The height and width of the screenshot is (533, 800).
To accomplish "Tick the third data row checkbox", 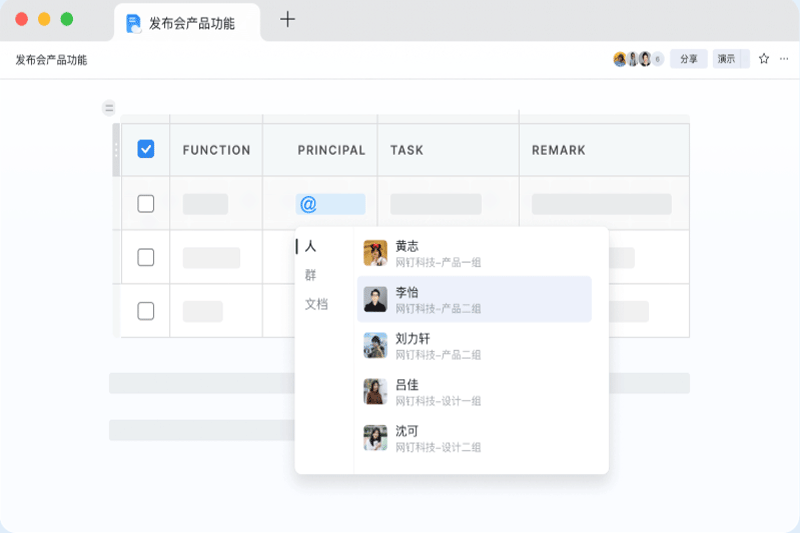I will click(146, 311).
